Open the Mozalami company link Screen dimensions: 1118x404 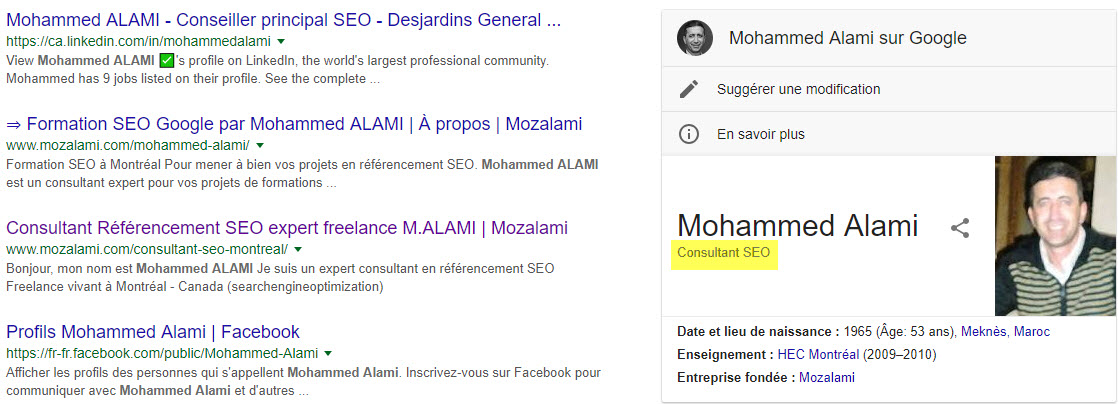tap(827, 377)
